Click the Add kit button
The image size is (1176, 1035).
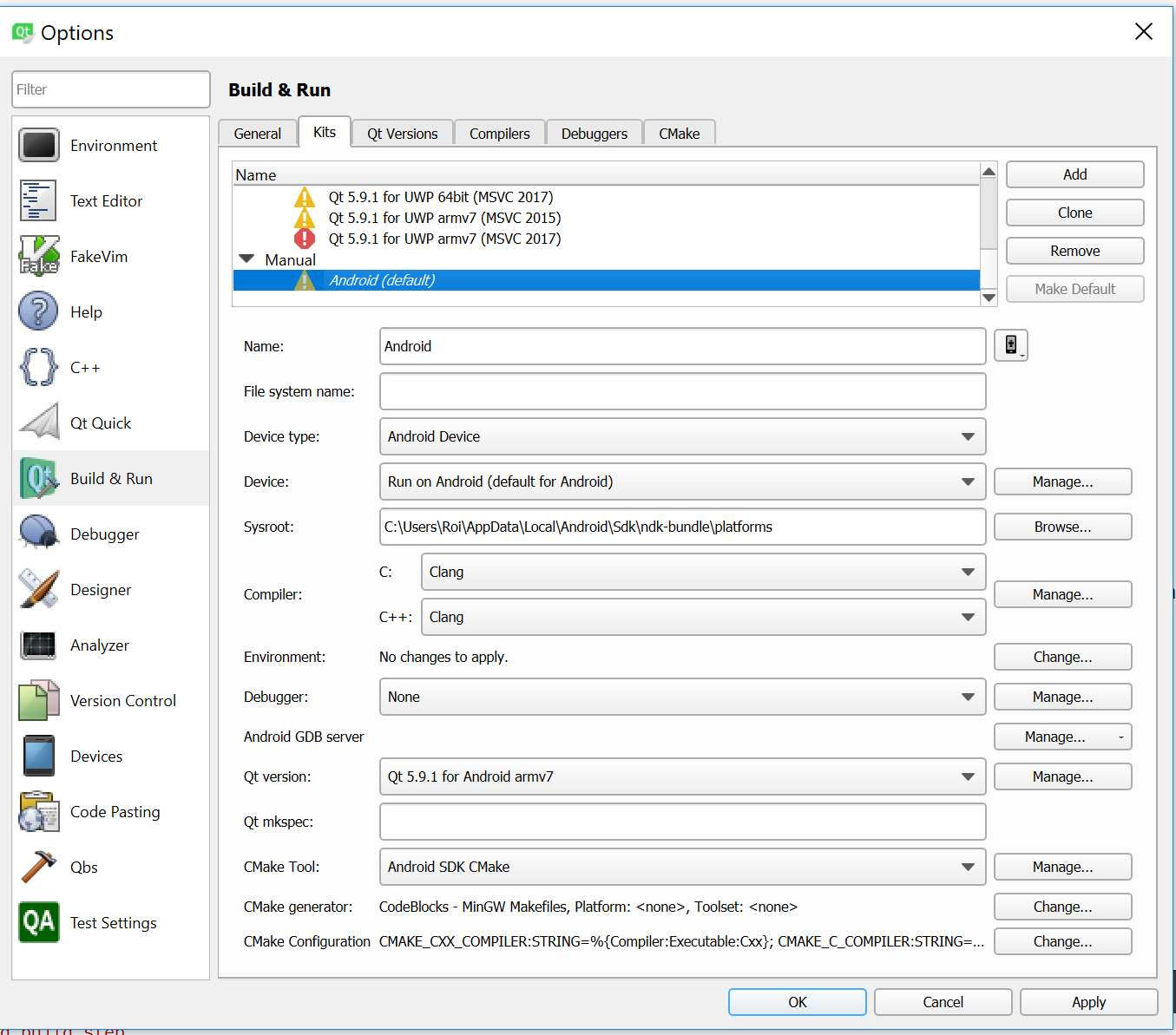1074,174
